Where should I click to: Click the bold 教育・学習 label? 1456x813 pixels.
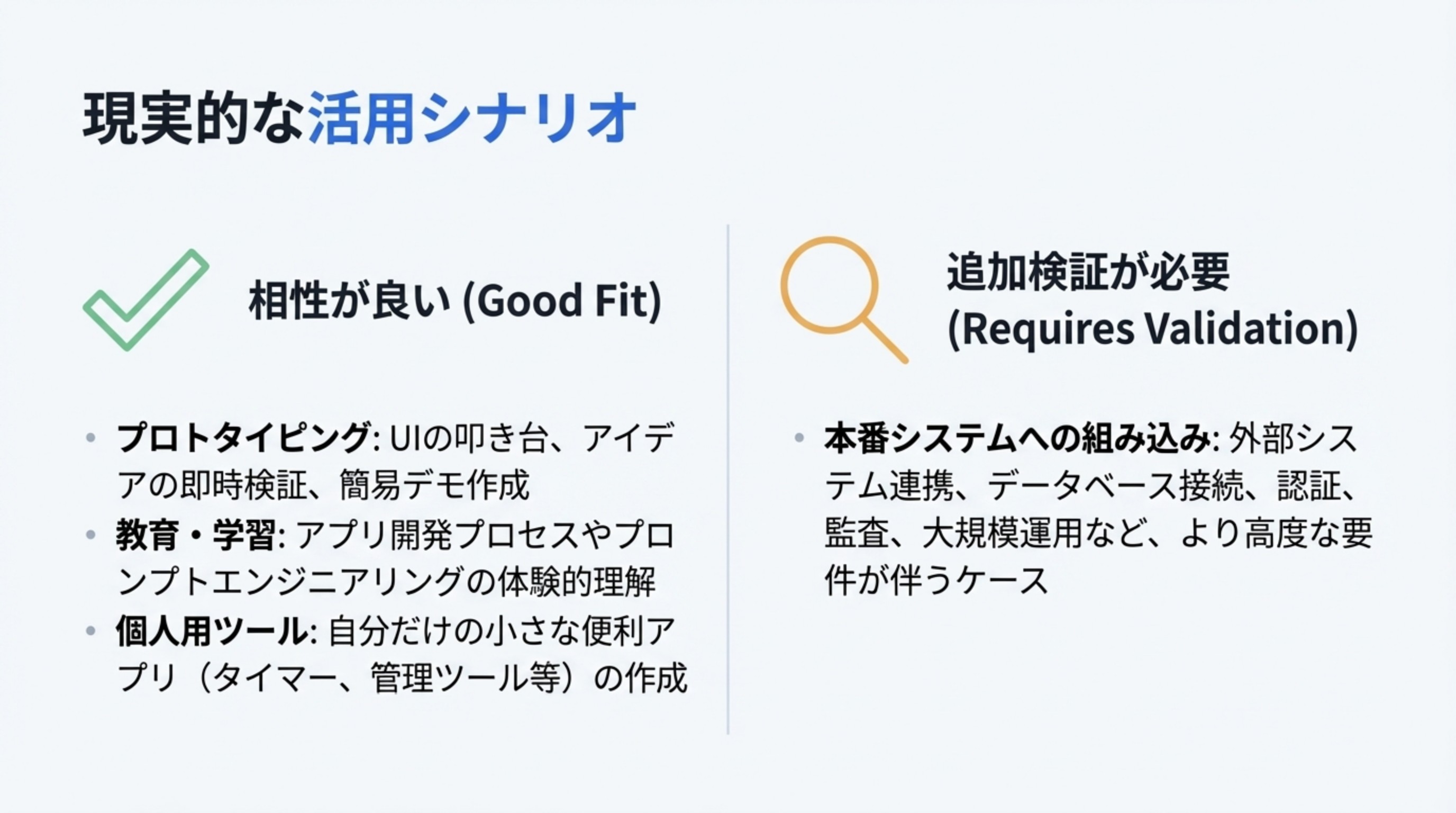tap(196, 534)
